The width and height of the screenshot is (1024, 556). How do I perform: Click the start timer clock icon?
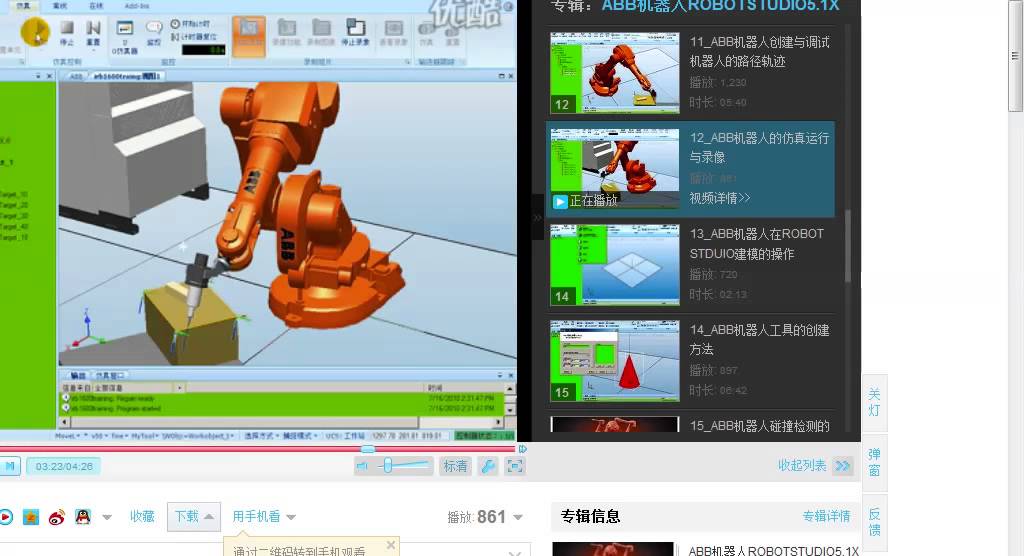click(175, 24)
